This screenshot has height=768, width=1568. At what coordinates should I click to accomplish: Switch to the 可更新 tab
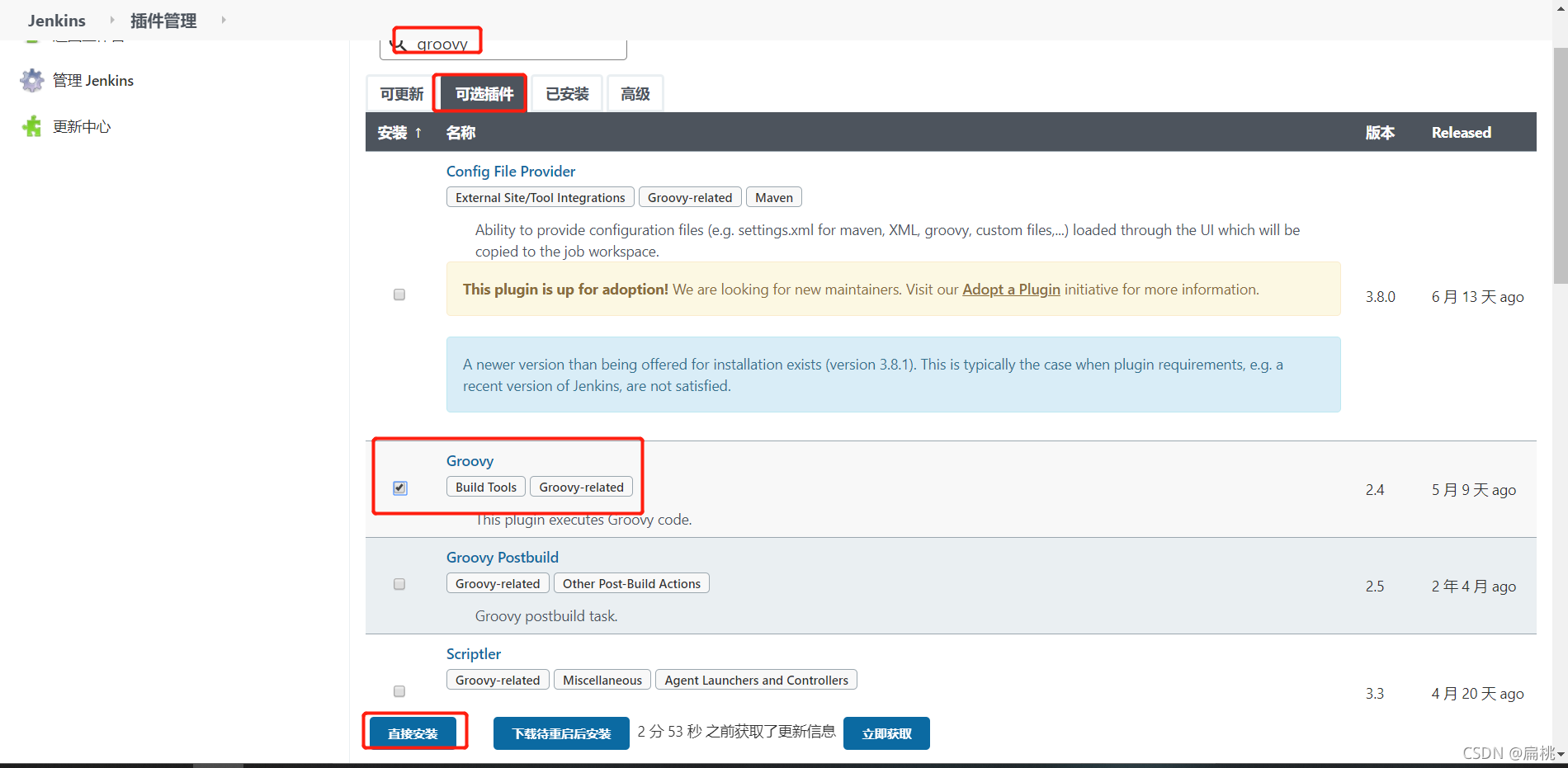[402, 94]
